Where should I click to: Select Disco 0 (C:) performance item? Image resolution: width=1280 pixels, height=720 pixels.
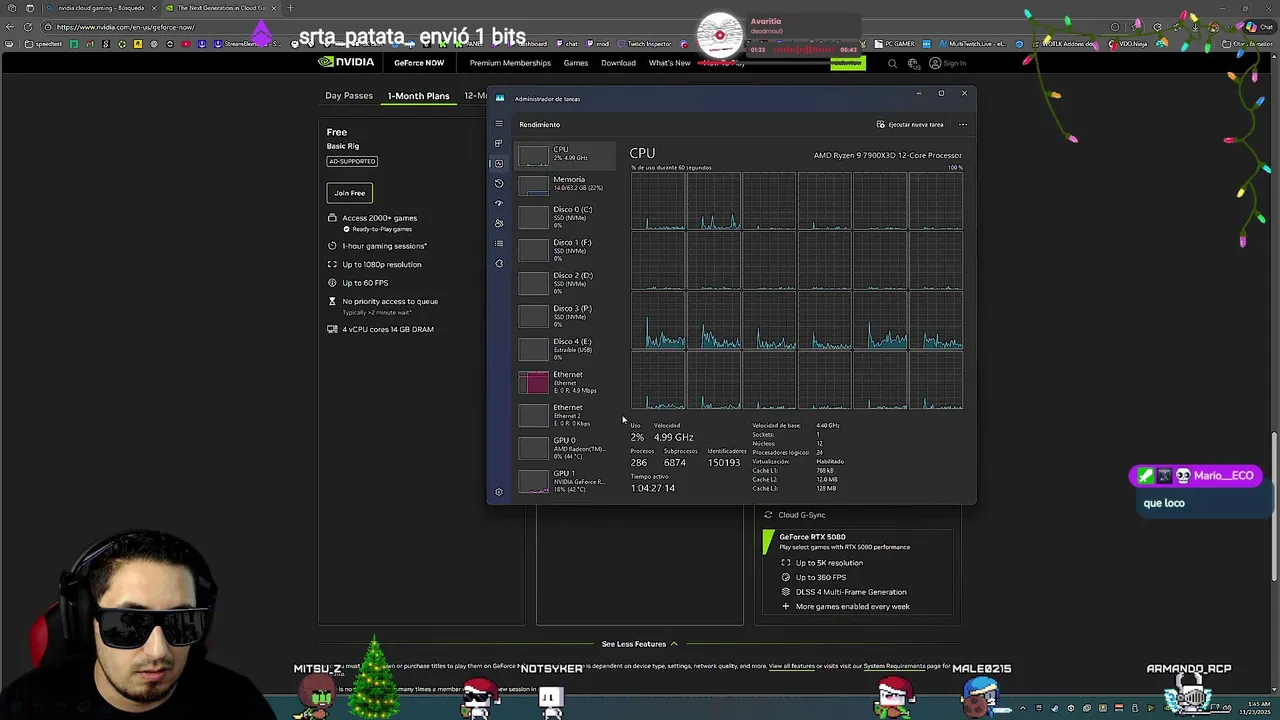565,217
